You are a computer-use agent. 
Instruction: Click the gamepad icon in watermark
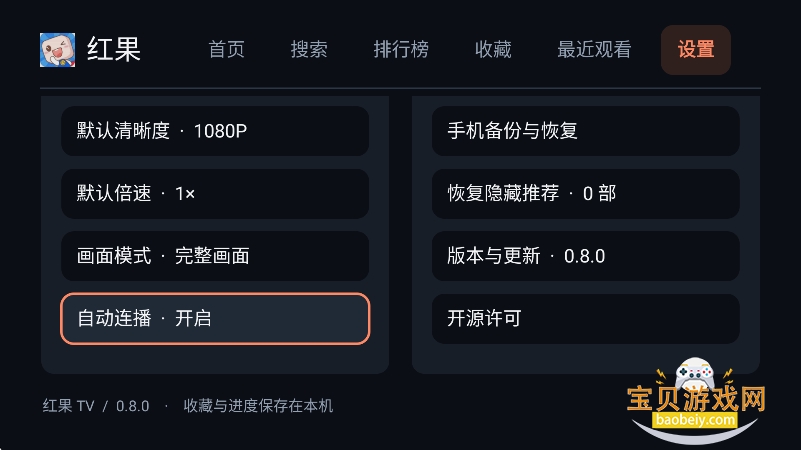pos(694,373)
